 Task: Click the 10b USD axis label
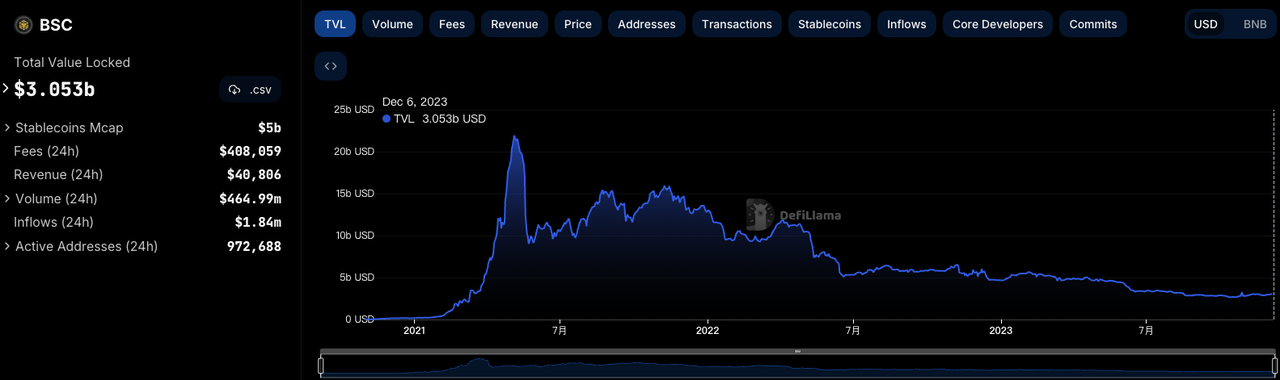click(x=354, y=235)
